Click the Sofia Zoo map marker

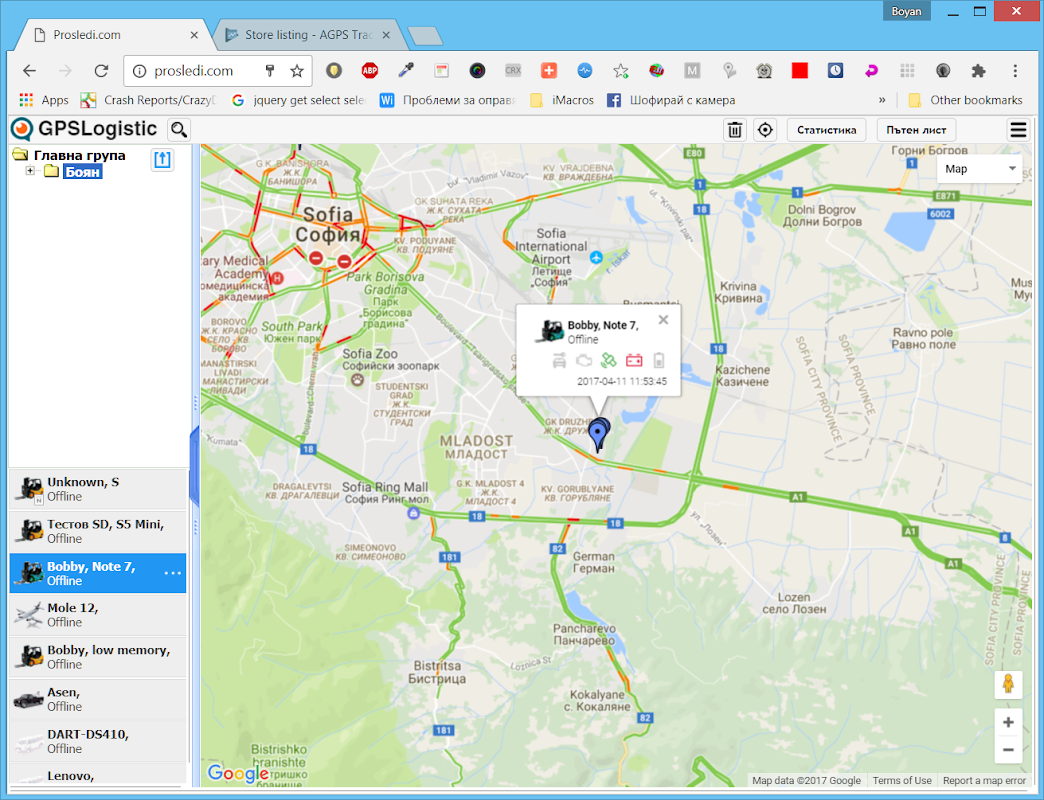(x=358, y=380)
